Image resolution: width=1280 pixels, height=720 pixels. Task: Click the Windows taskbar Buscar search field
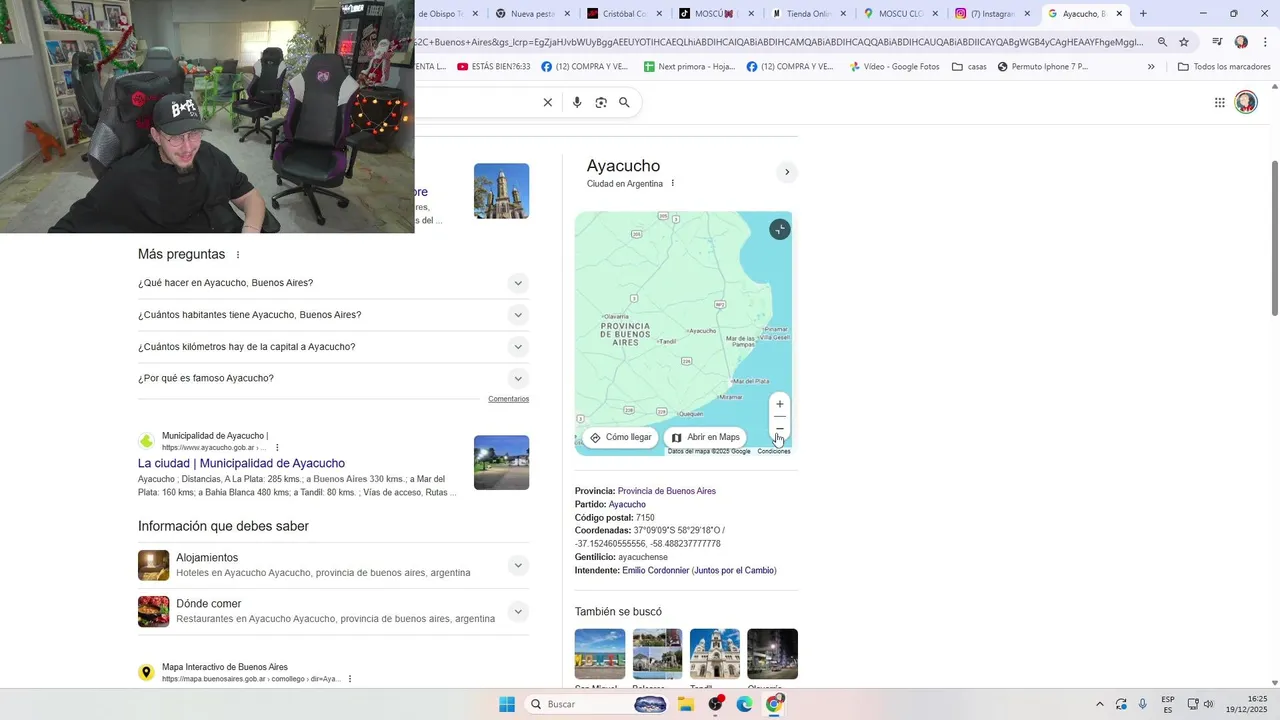coord(597,704)
